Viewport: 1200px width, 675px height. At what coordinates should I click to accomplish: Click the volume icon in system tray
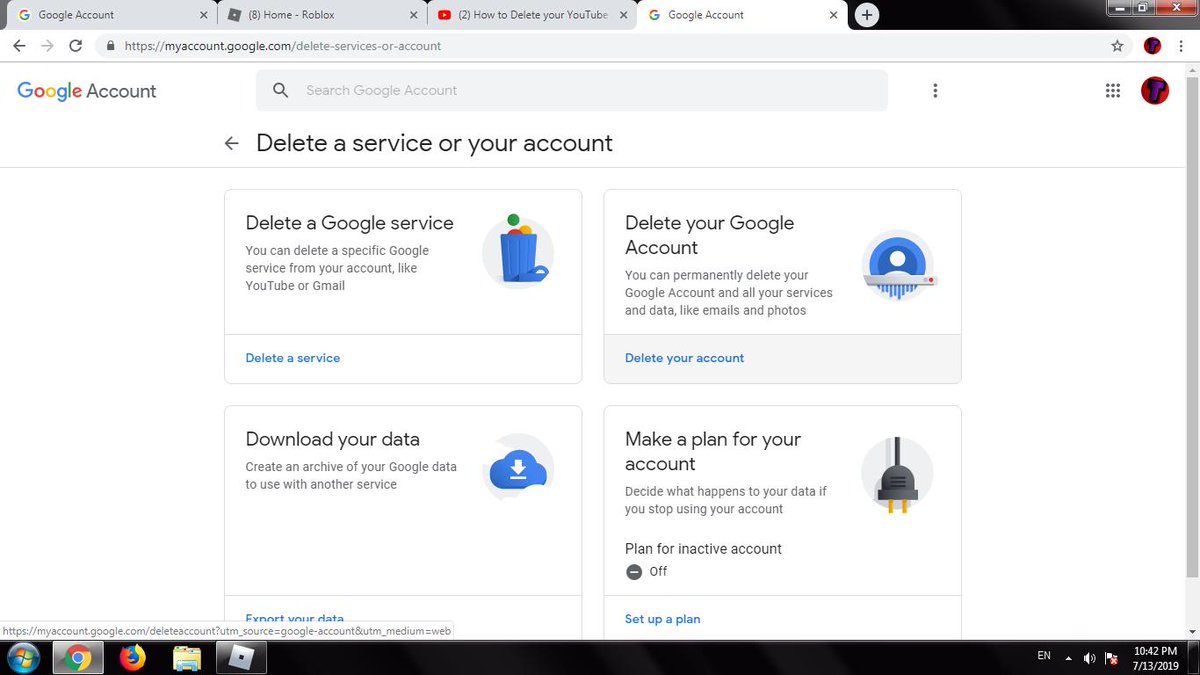pyautogui.click(x=1090, y=658)
